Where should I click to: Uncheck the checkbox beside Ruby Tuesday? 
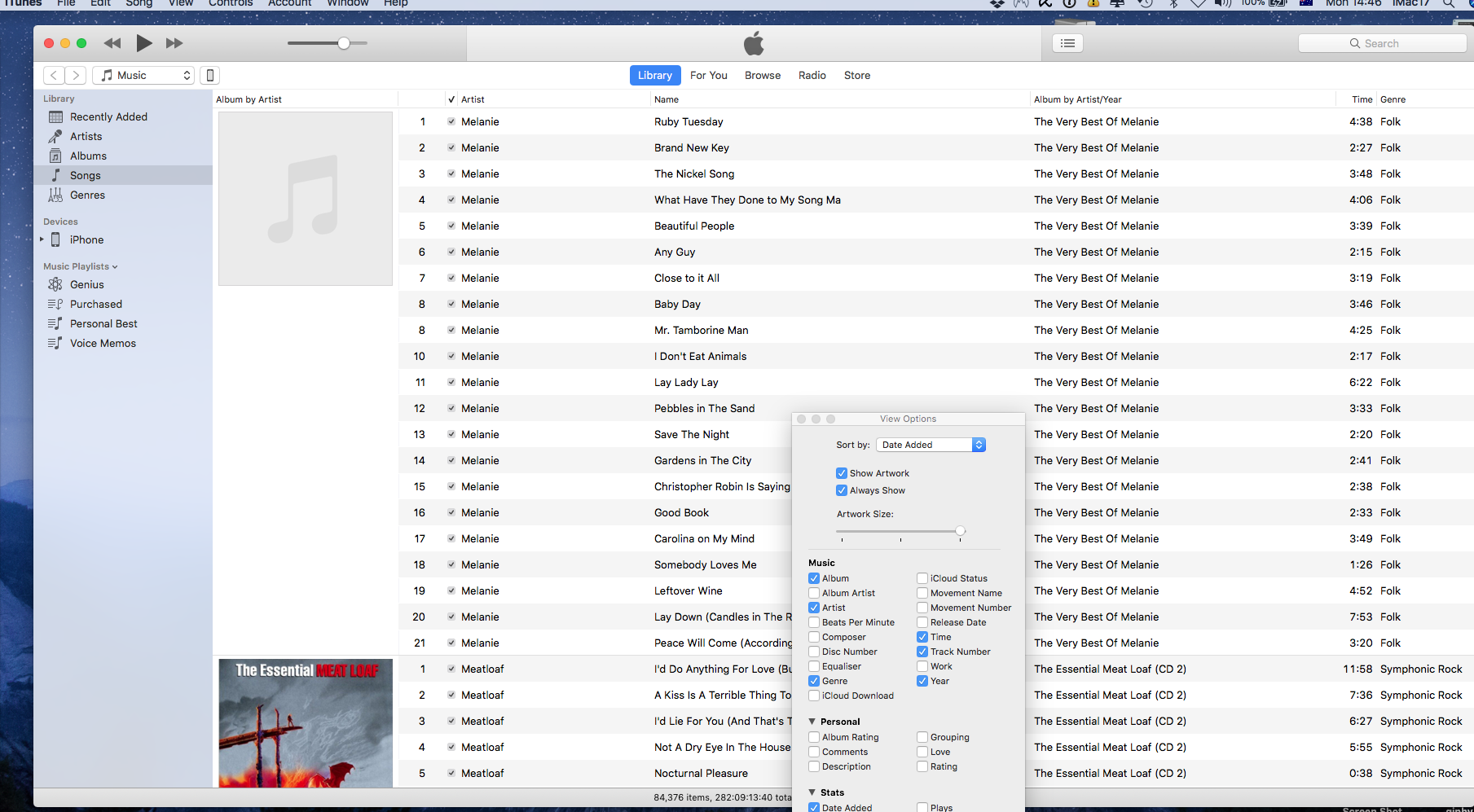451,121
